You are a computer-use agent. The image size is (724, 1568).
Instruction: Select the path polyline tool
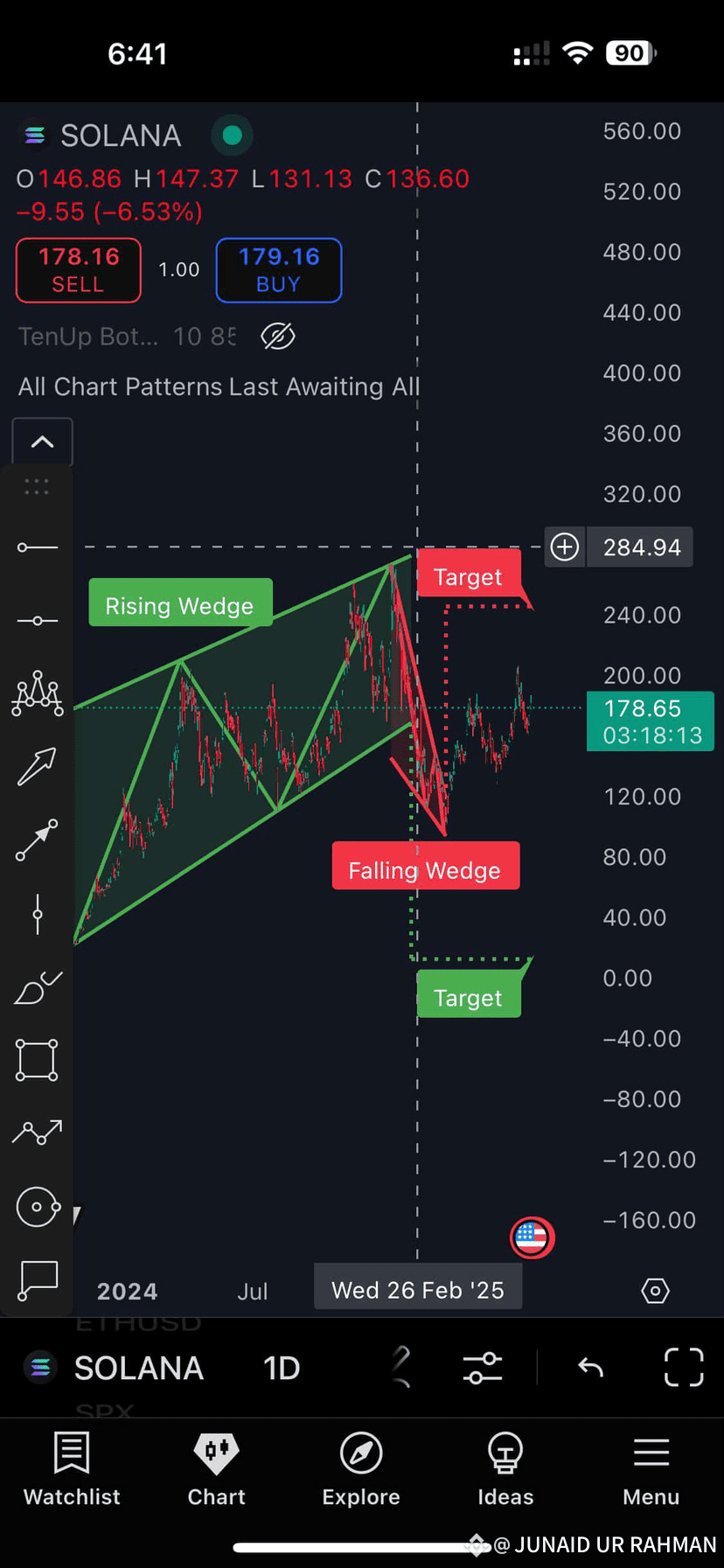[38, 1133]
